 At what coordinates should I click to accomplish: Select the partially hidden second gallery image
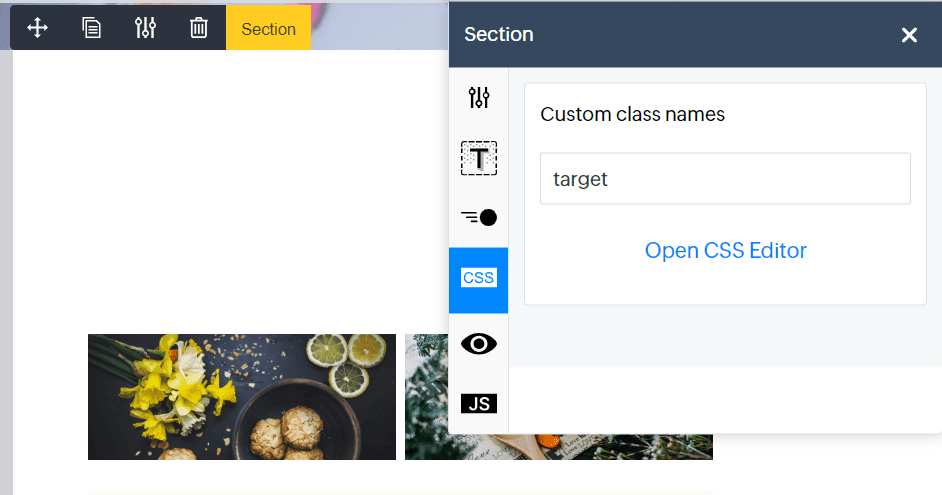coord(427,397)
